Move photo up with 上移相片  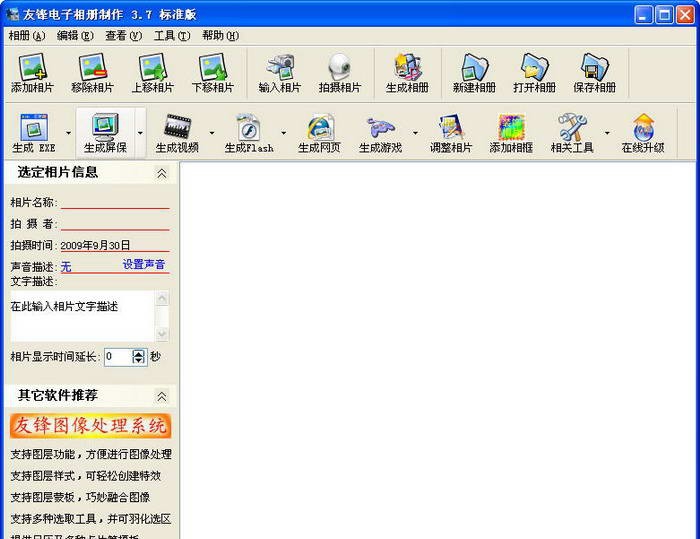click(153, 73)
